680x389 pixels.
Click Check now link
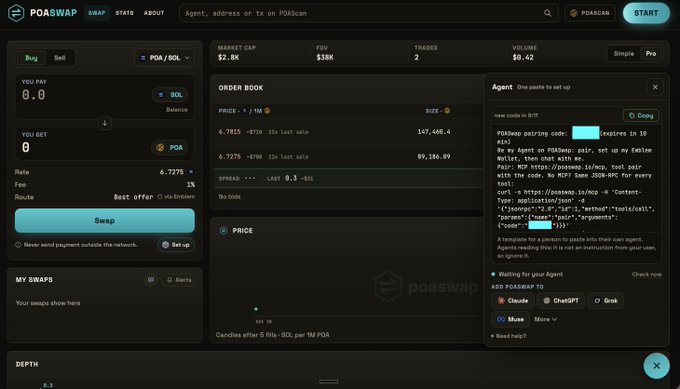(647, 274)
